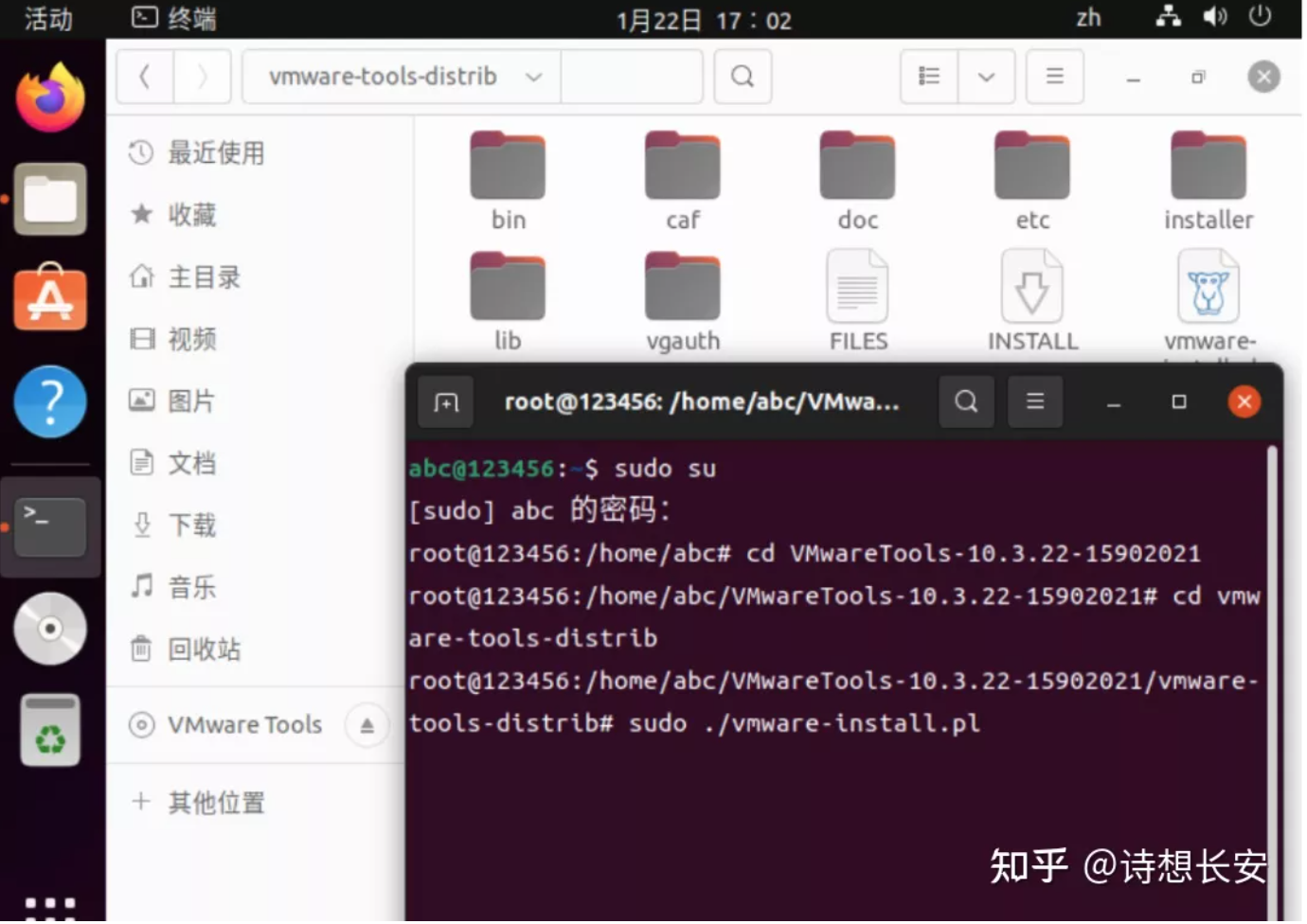This screenshot has height=924, width=1307.
Task: Select the vmware-install perl script file
Action: tap(1209, 302)
